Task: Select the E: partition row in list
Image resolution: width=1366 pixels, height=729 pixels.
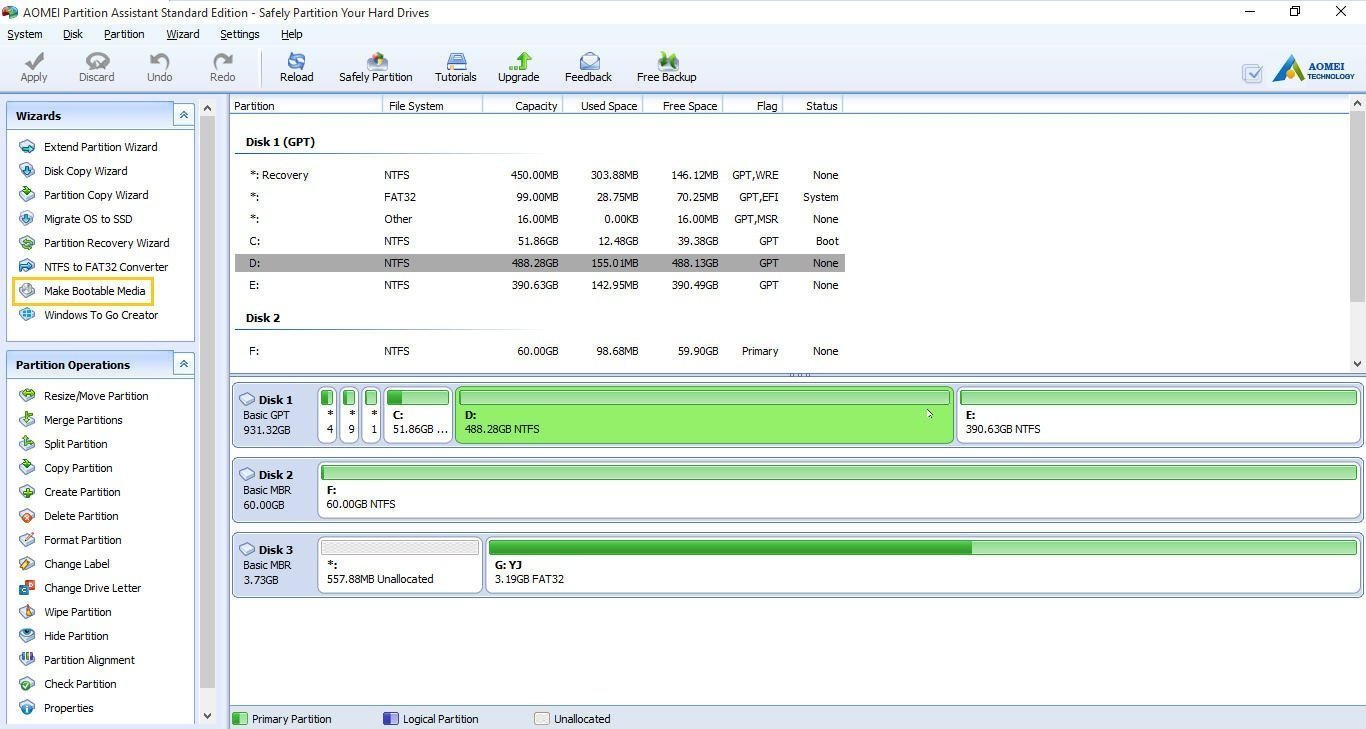Action: point(540,285)
